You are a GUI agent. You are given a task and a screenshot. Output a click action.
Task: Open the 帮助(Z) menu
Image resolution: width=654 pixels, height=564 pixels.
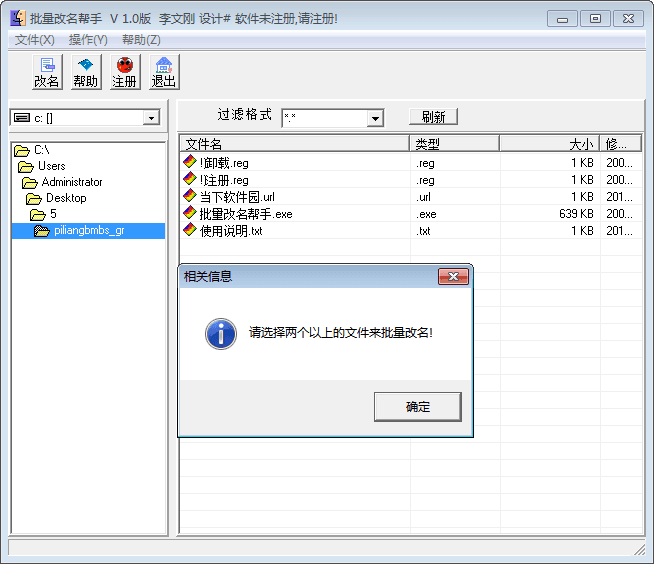141,40
